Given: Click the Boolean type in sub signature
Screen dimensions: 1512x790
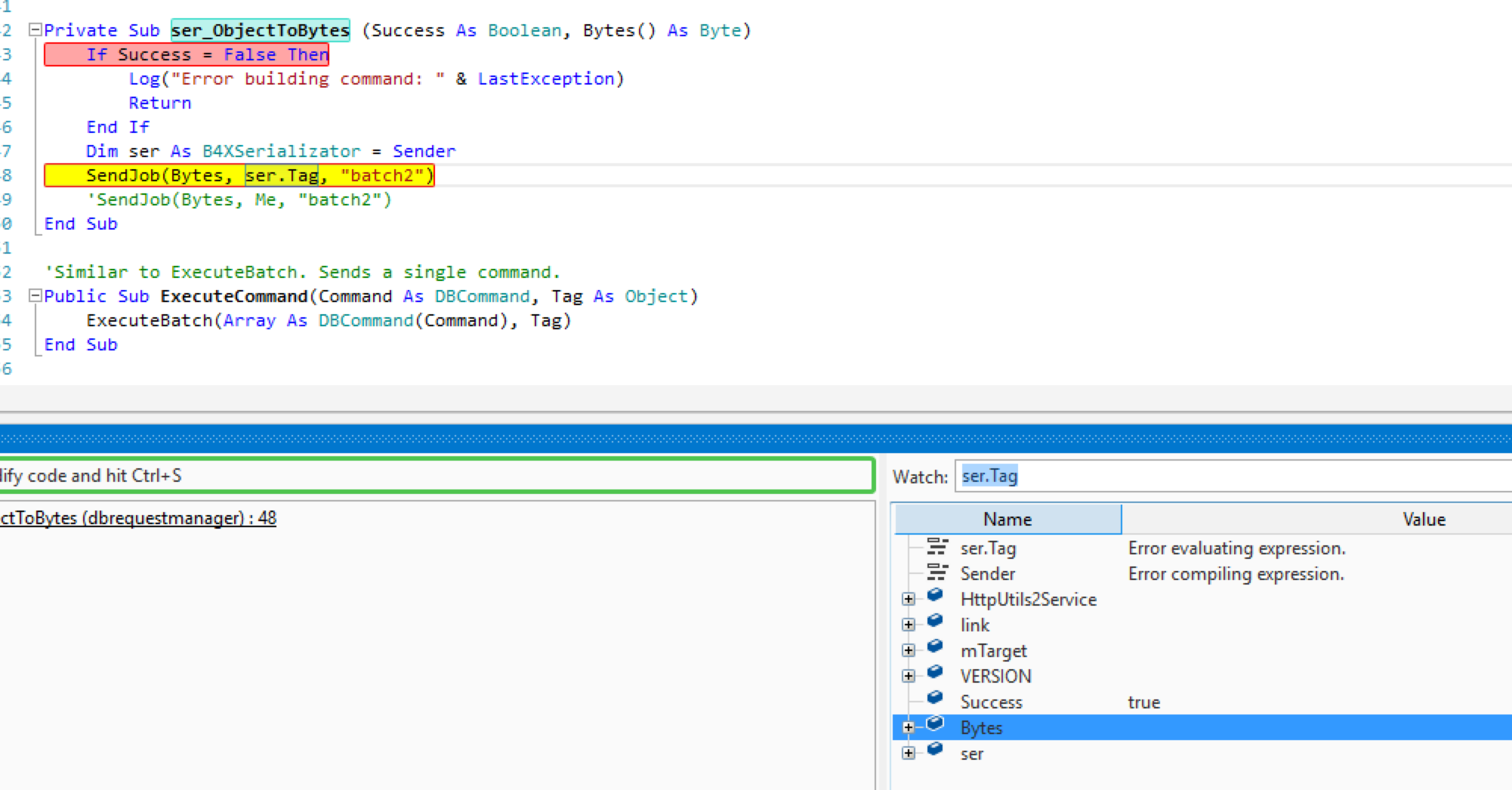Looking at the screenshot, I should [525, 30].
